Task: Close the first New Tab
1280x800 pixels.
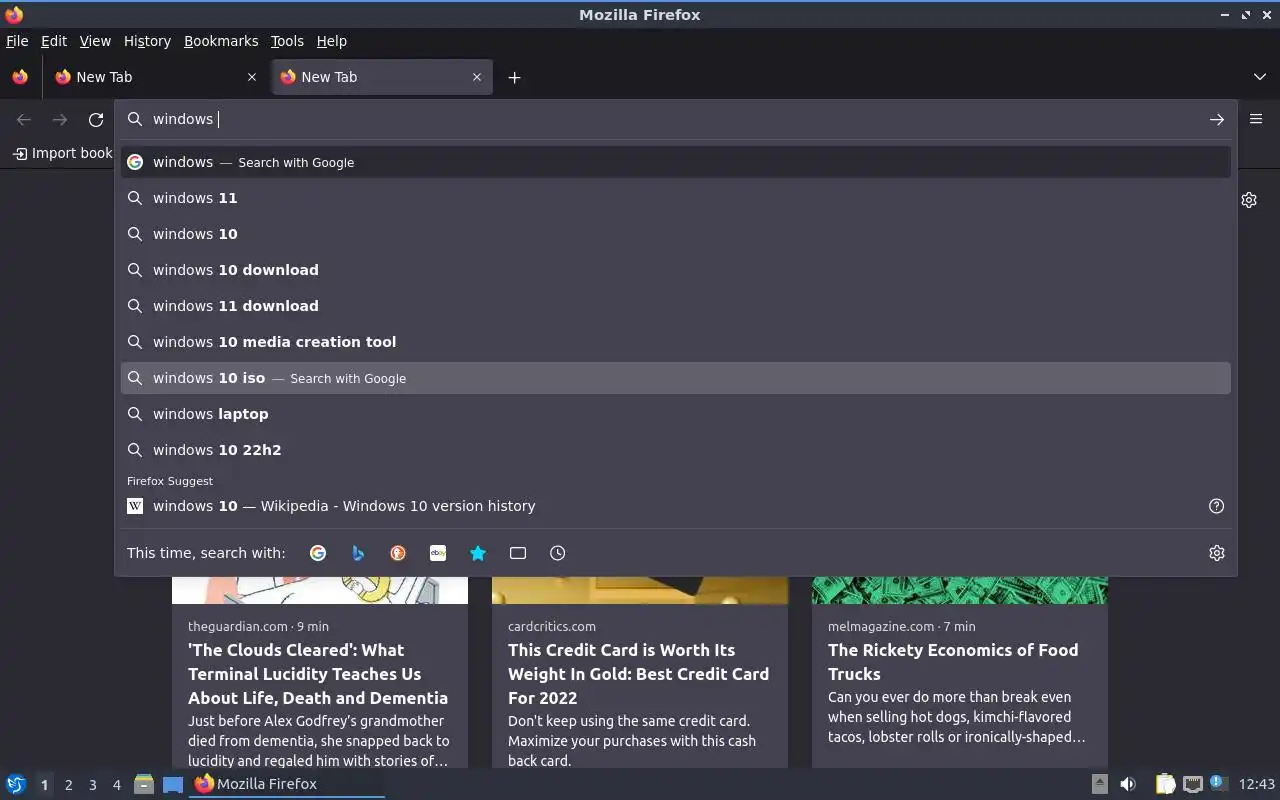Action: coord(252,77)
